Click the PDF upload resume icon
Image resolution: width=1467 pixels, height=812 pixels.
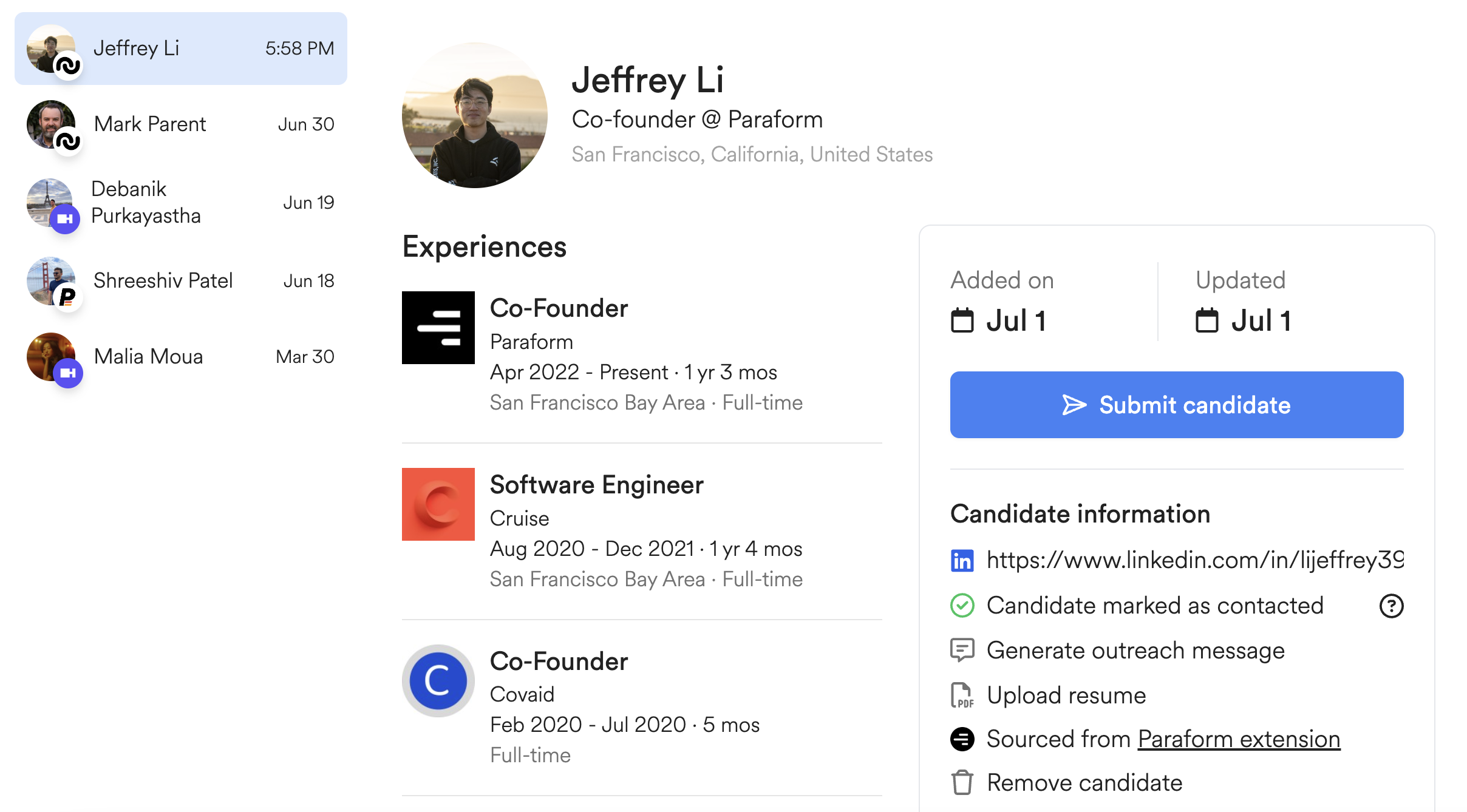pyautogui.click(x=962, y=695)
